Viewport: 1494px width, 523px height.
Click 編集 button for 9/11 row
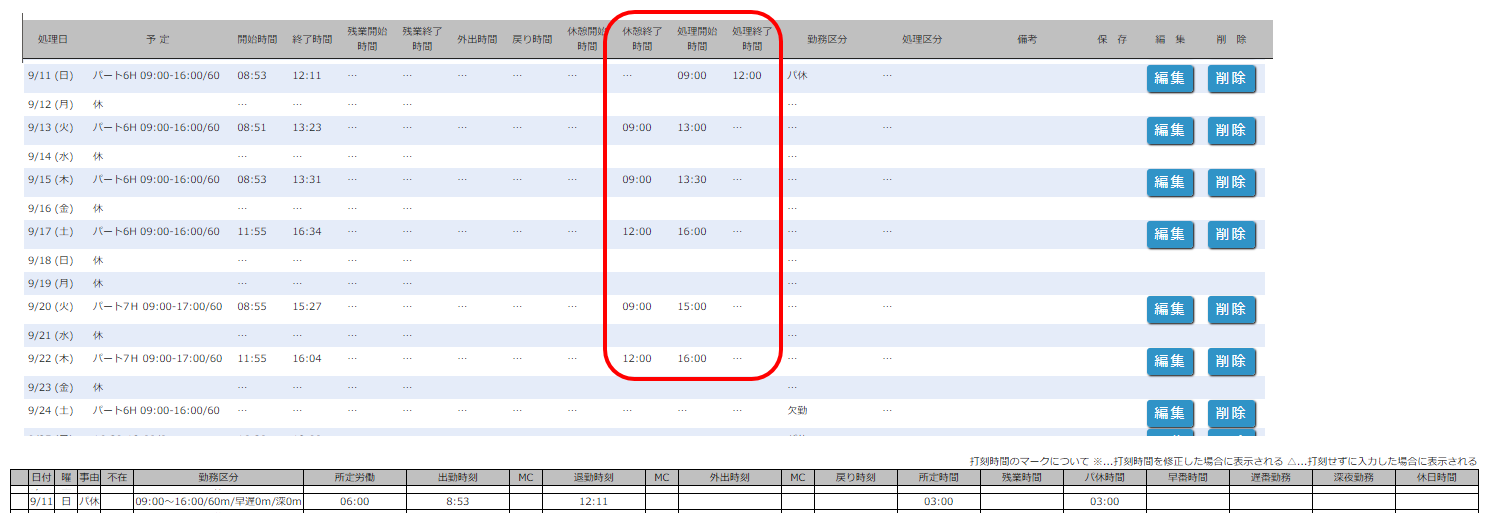click(1170, 78)
